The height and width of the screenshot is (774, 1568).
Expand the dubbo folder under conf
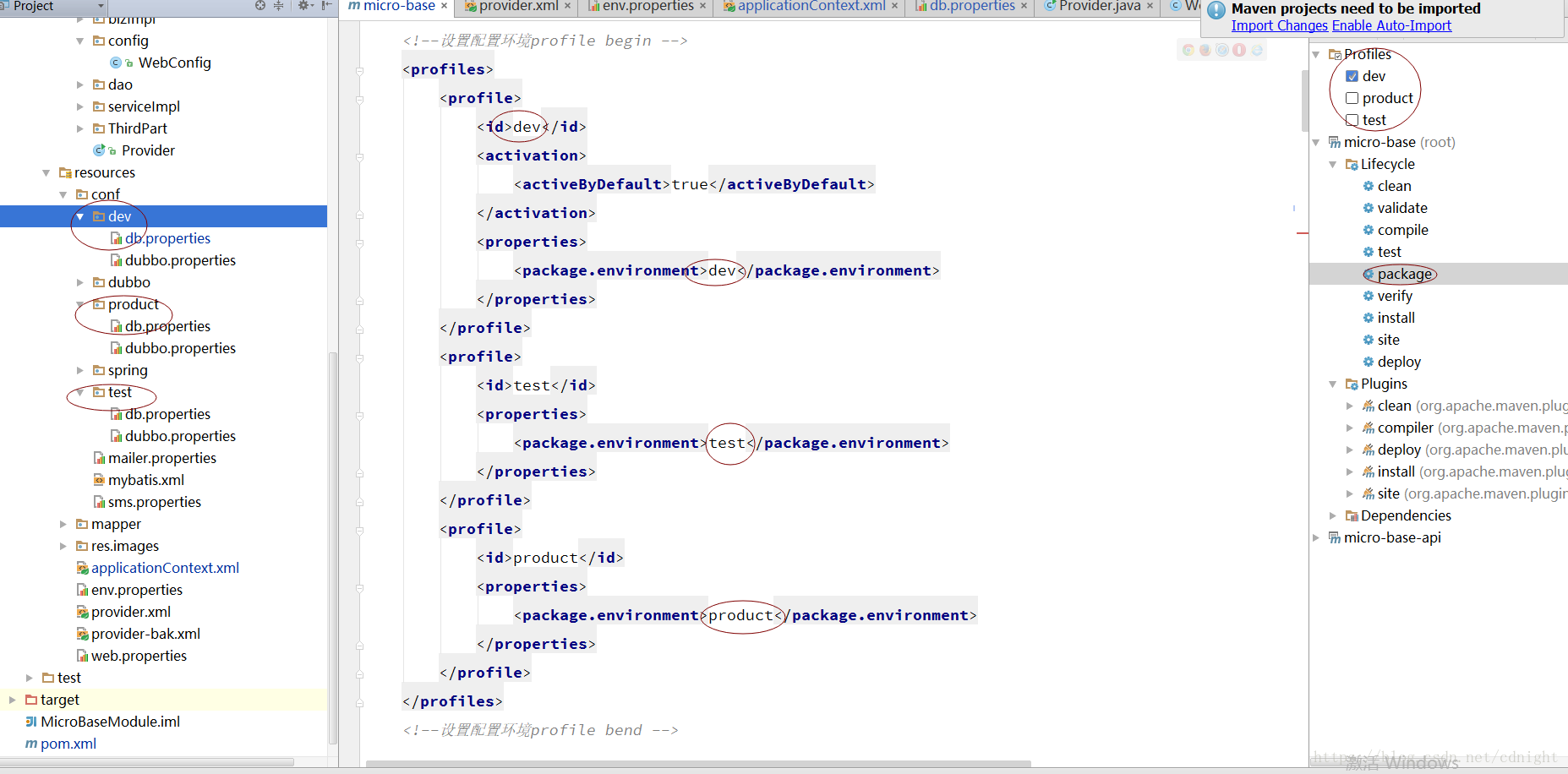(80, 282)
